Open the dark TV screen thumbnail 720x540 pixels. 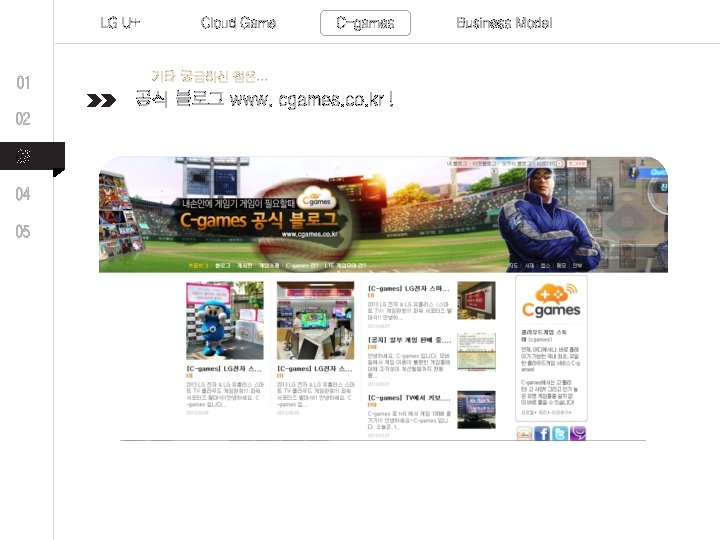(476, 410)
